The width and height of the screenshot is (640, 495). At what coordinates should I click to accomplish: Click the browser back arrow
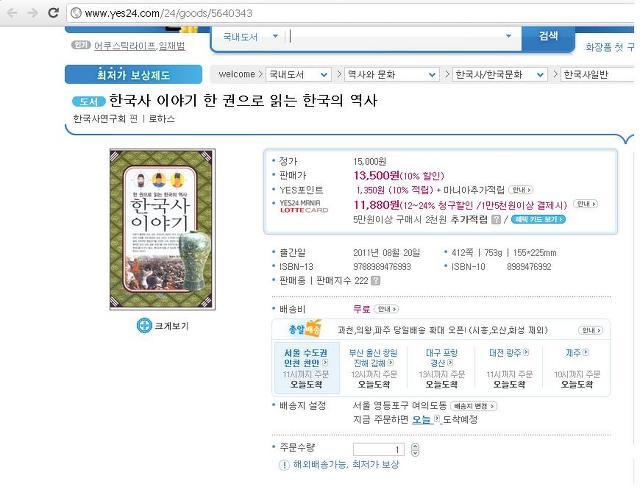pyautogui.click(x=12, y=13)
